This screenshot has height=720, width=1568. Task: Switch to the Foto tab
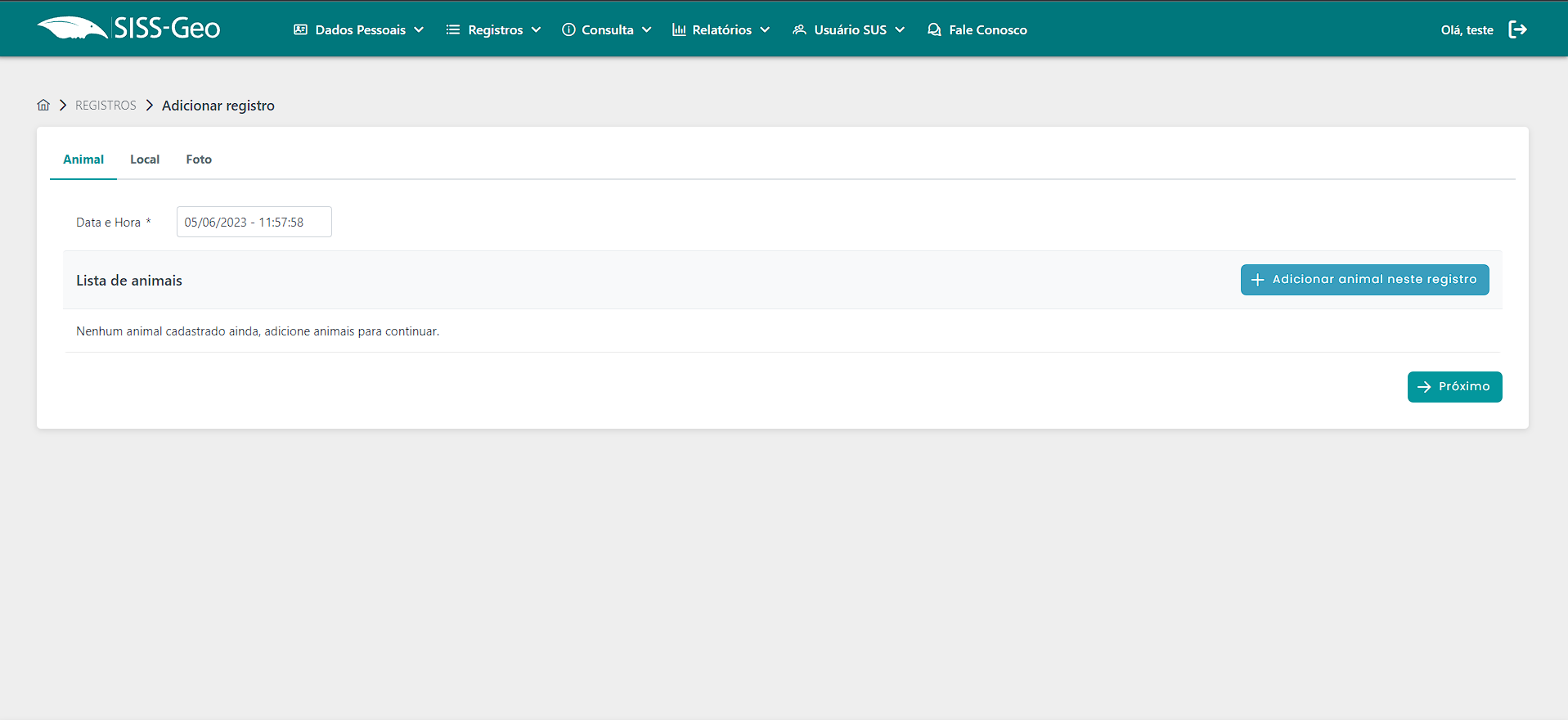click(199, 160)
